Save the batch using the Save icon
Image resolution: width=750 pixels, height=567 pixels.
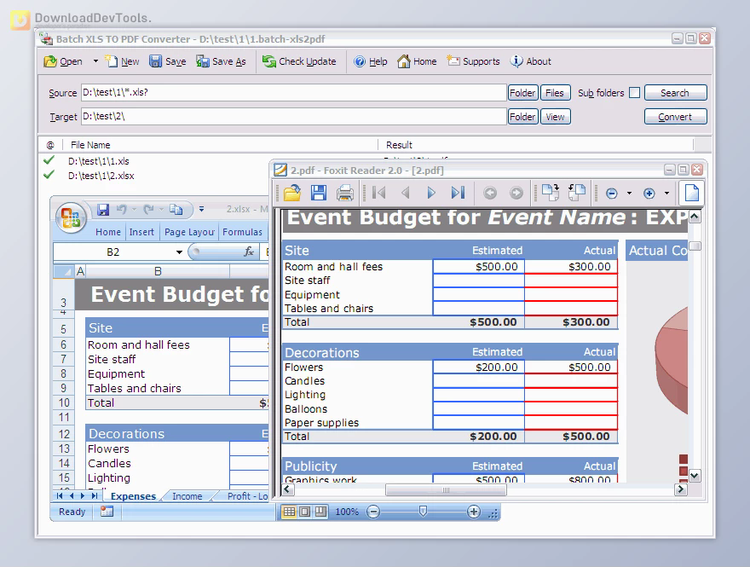click(167, 61)
